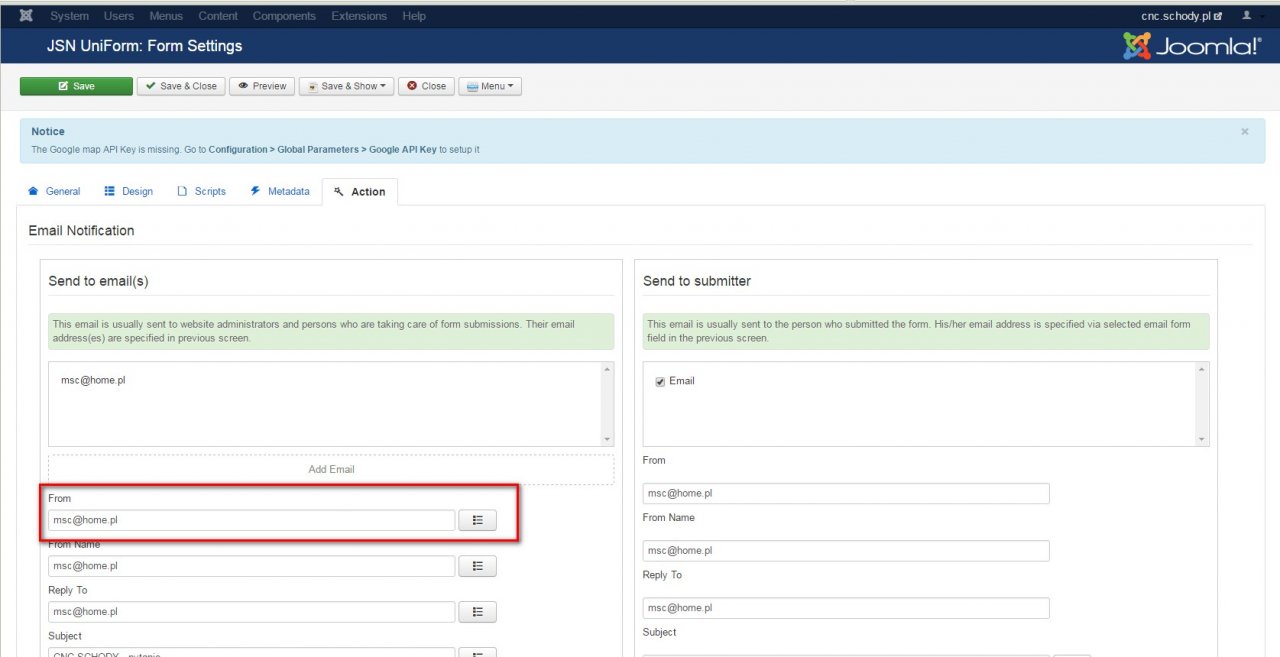Select msc@home.pl in the email list
The width and height of the screenshot is (1280, 657).
[93, 381]
